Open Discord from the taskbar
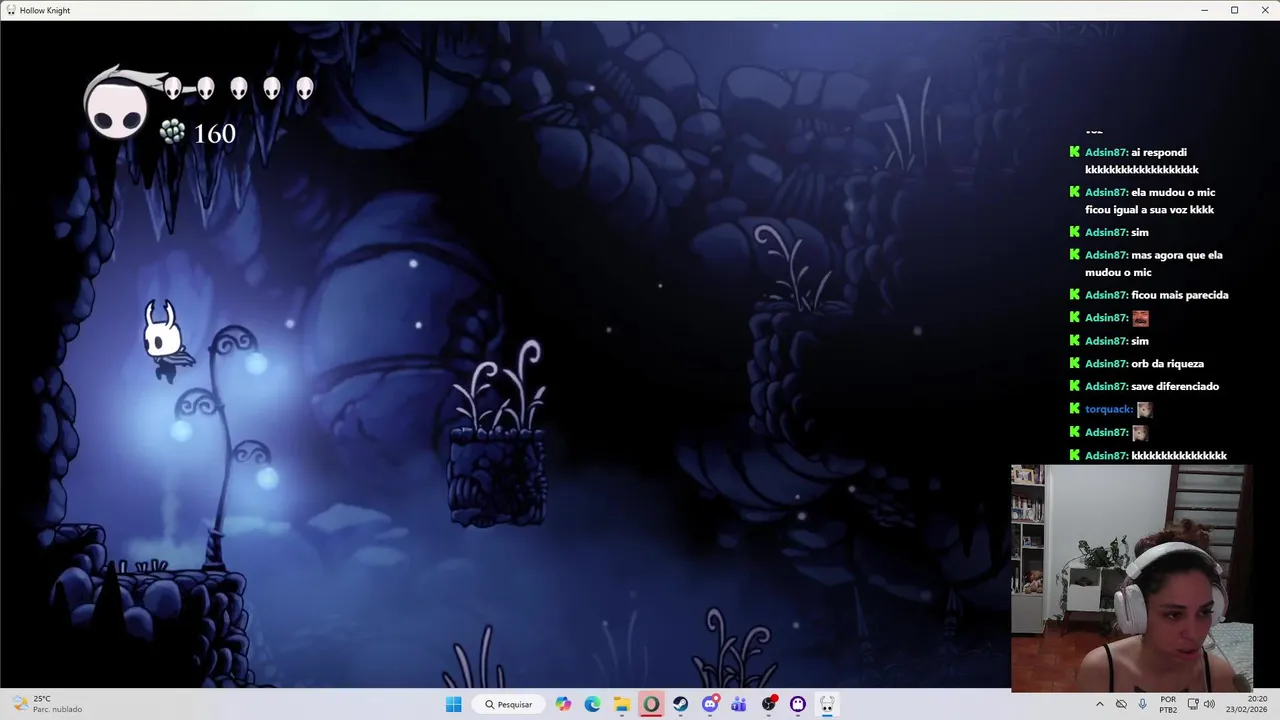1280x720 pixels. (x=710, y=704)
